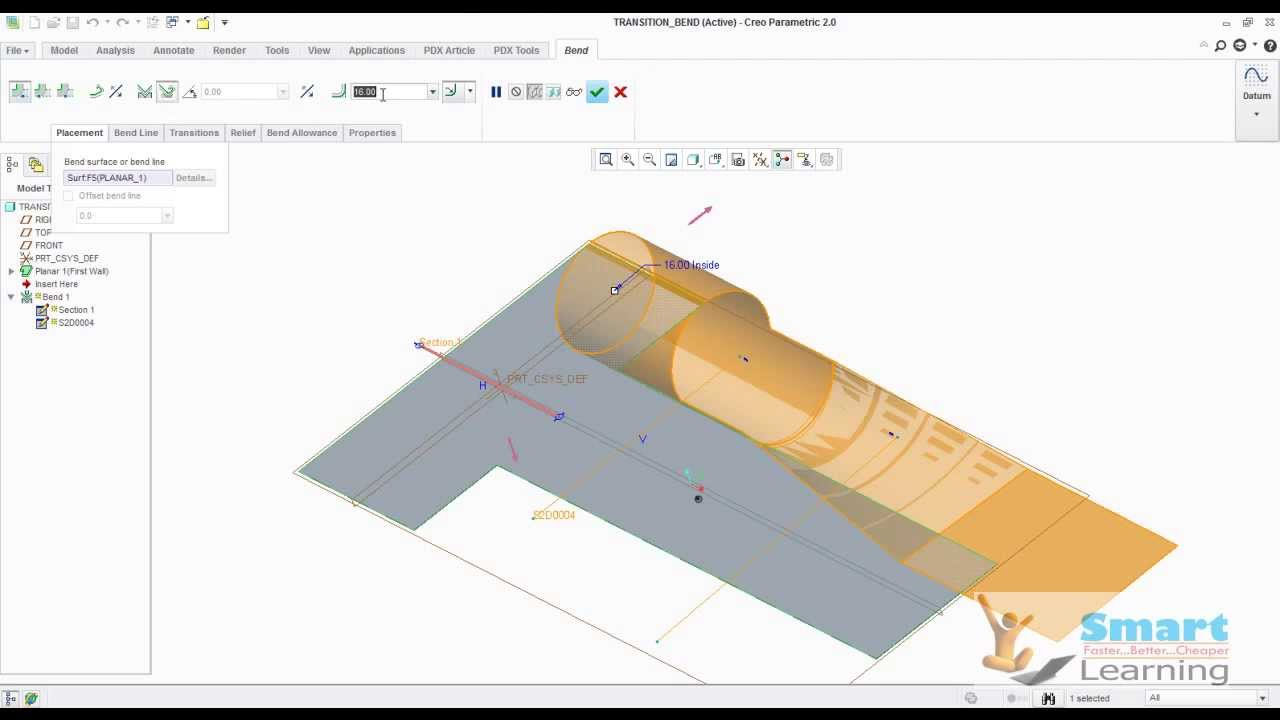The width and height of the screenshot is (1280, 720).
Task: Click the Refit zoom icon
Action: pos(606,160)
